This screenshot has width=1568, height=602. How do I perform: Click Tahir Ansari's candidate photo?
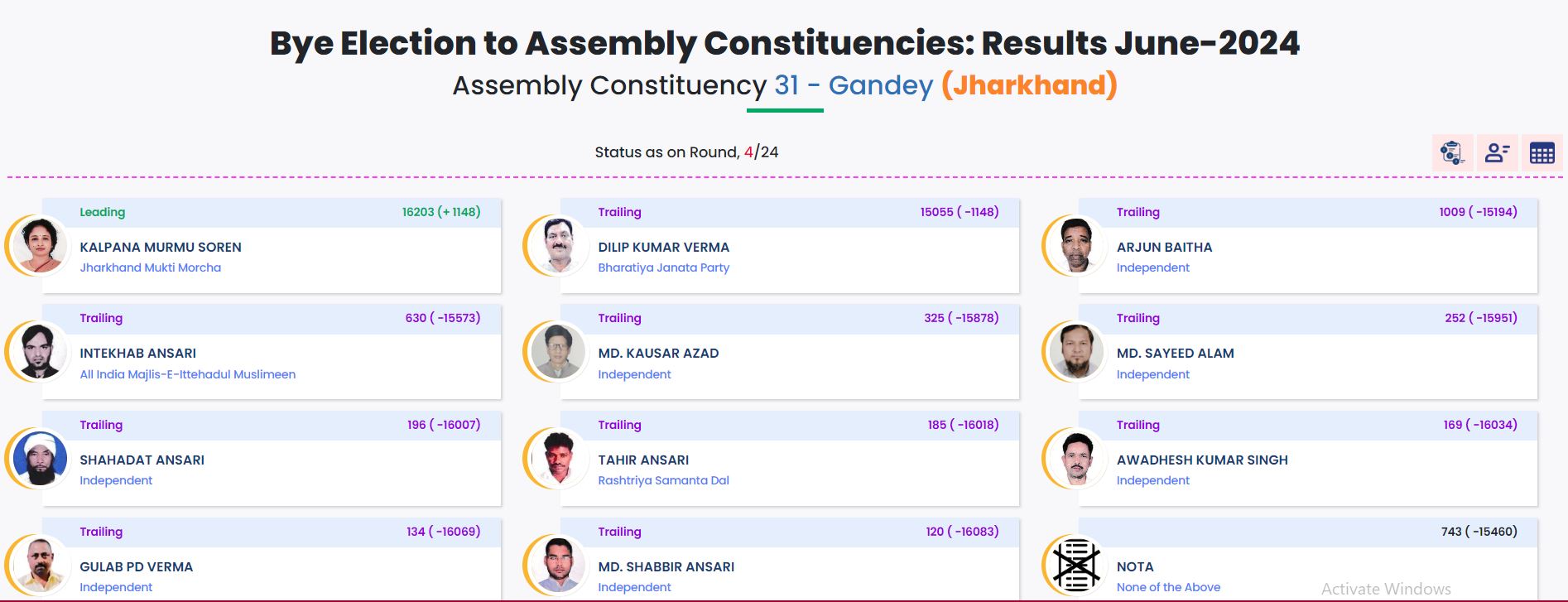click(x=558, y=459)
